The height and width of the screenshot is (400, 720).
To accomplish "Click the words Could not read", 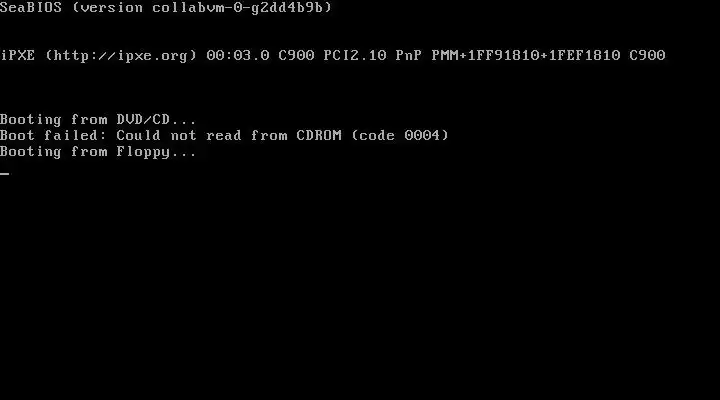I will tap(179, 135).
